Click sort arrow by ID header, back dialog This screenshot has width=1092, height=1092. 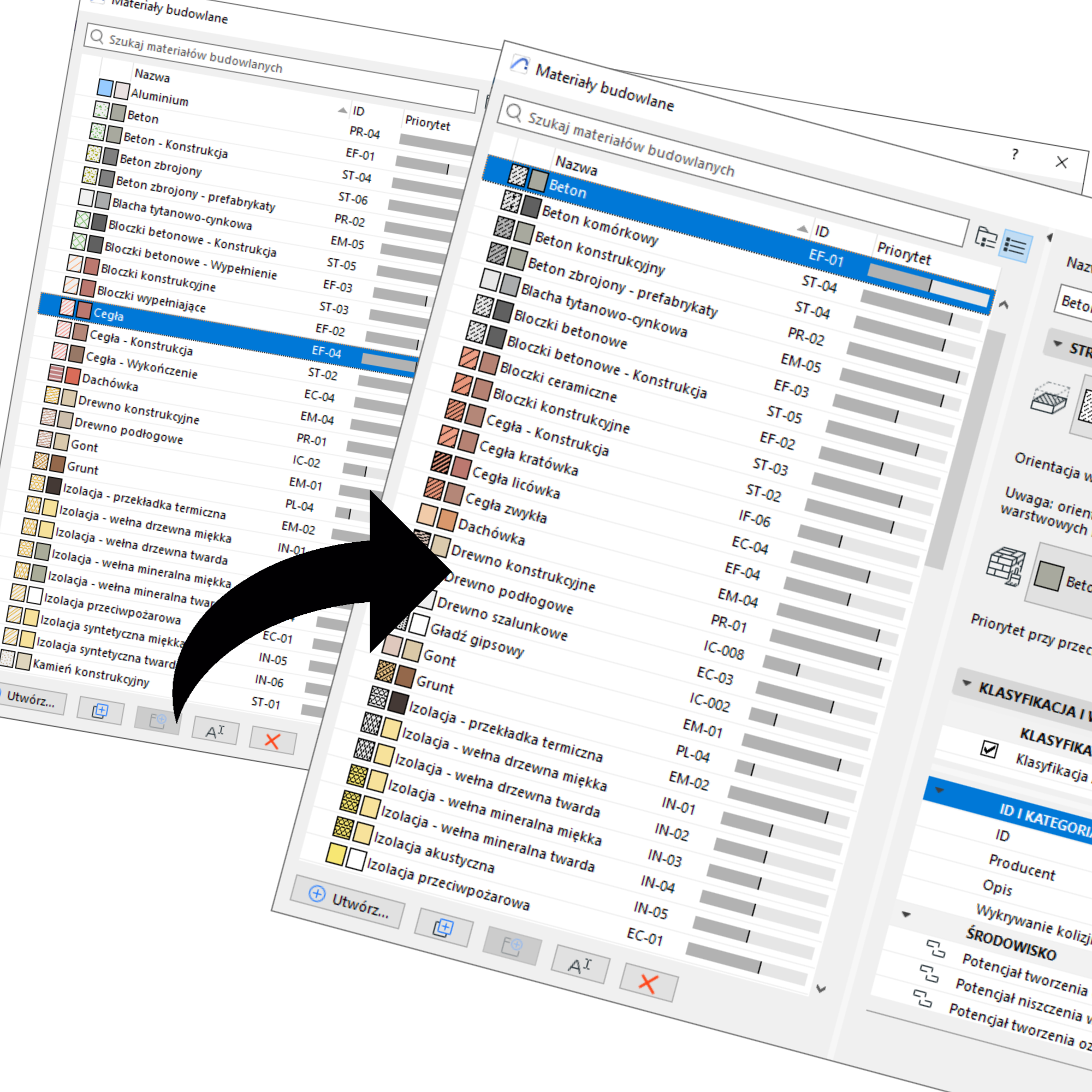[342, 110]
